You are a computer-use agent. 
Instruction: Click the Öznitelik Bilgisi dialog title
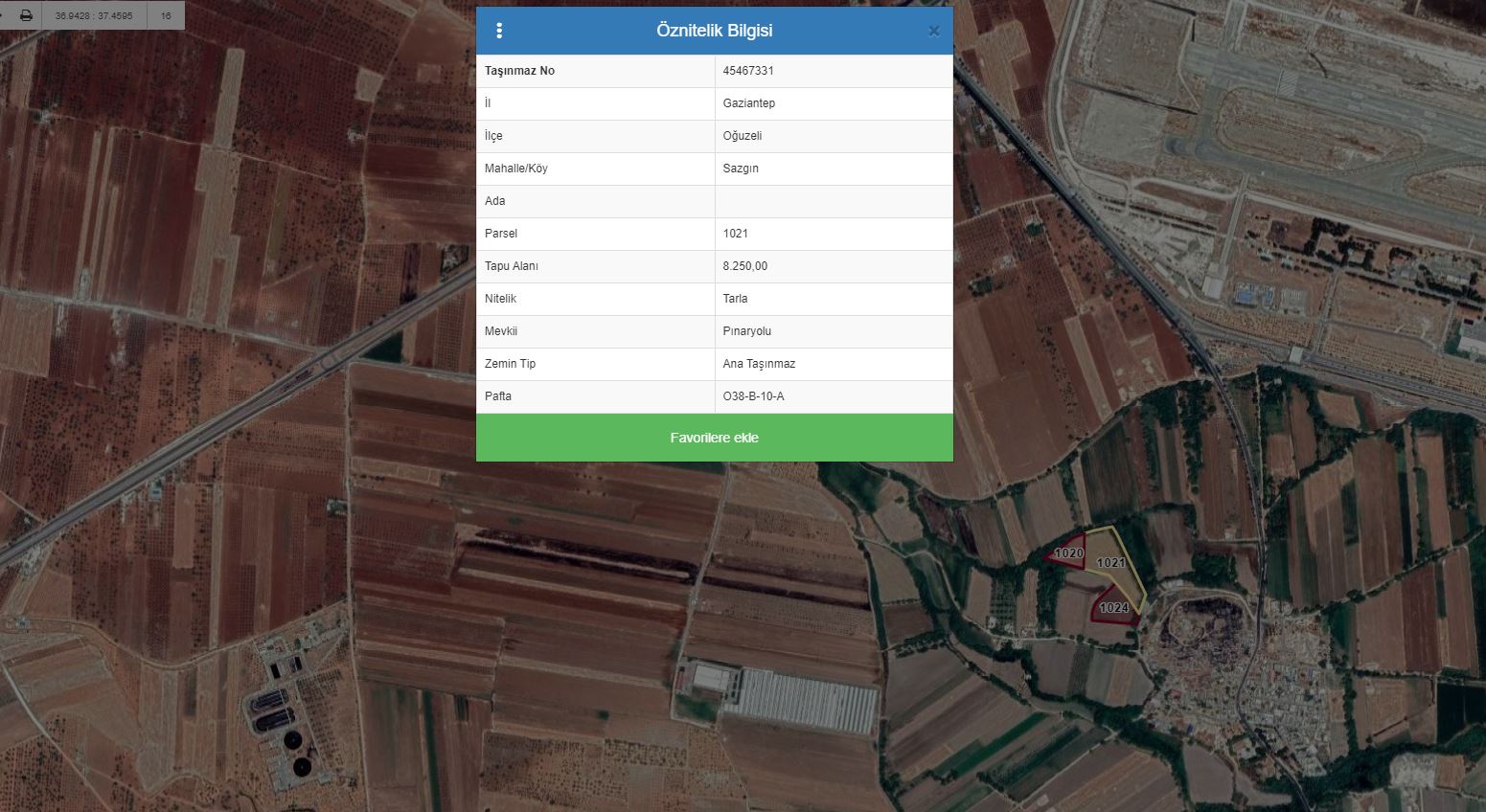click(714, 31)
